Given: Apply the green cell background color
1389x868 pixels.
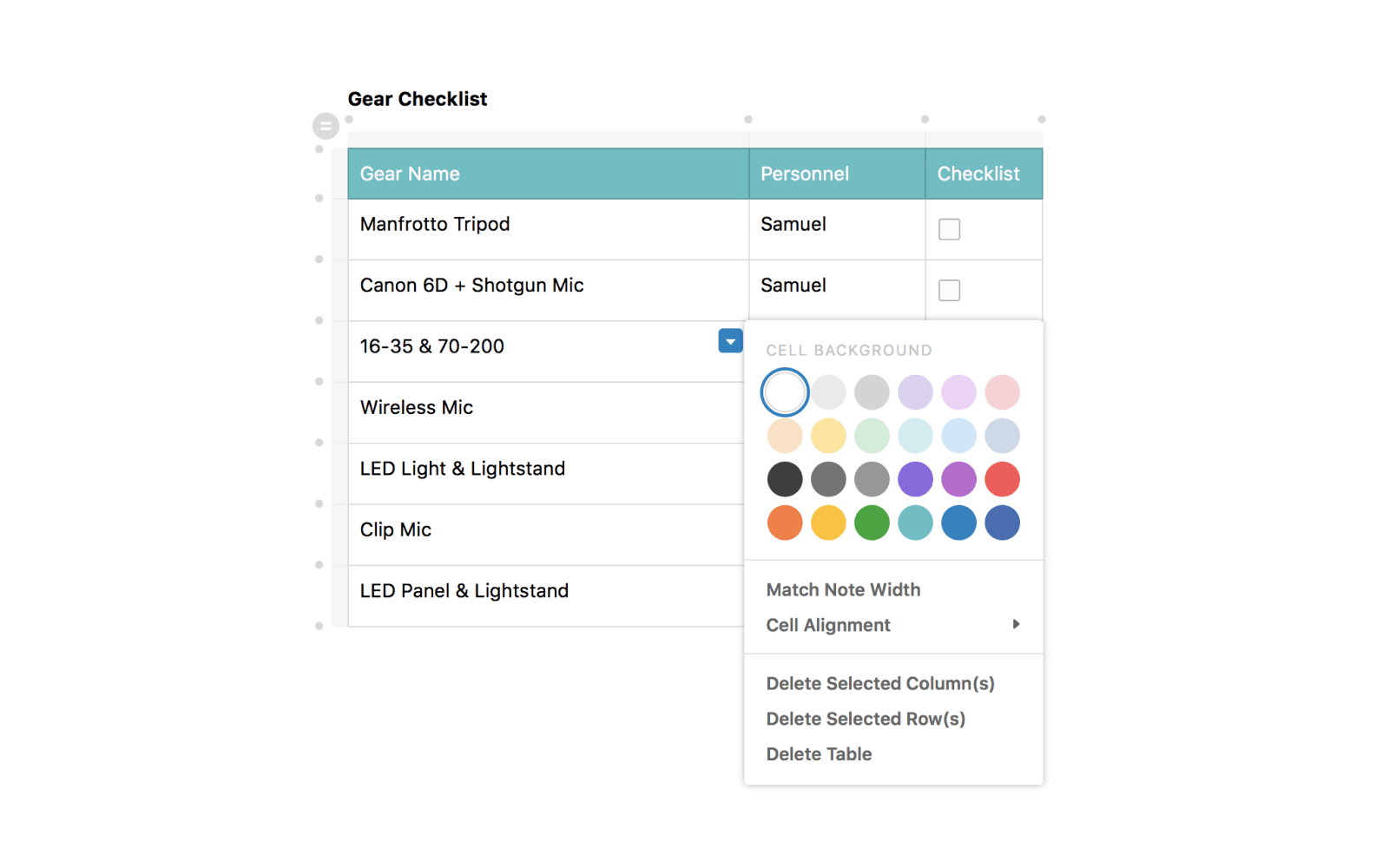Looking at the screenshot, I should click(872, 523).
